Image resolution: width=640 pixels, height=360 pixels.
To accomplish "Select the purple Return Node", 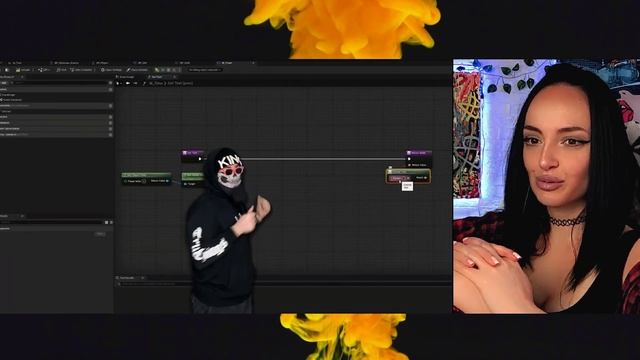I will [419, 158].
